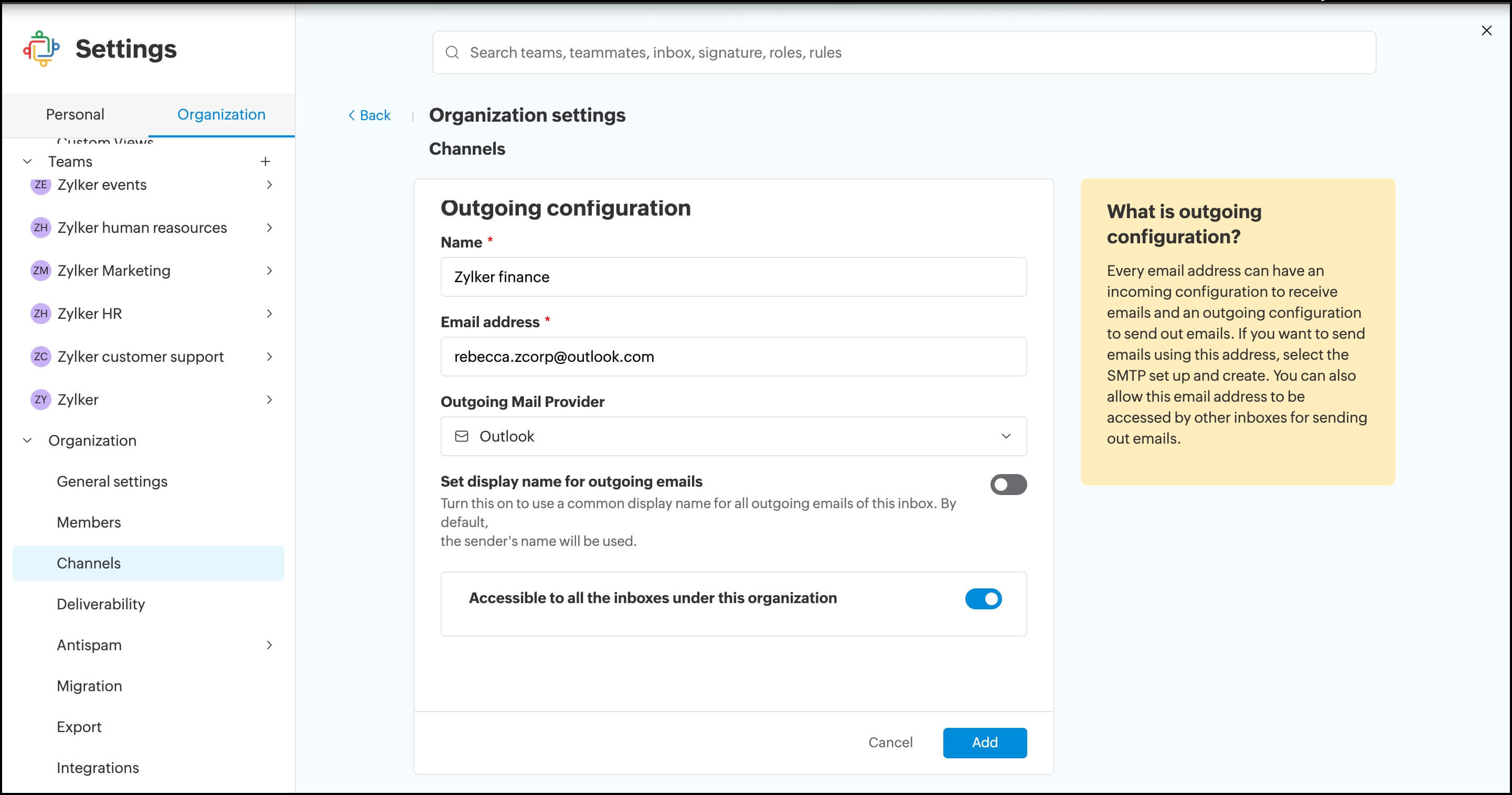
Task: Disable accessibility to all inboxes under this organization
Action: point(983,598)
